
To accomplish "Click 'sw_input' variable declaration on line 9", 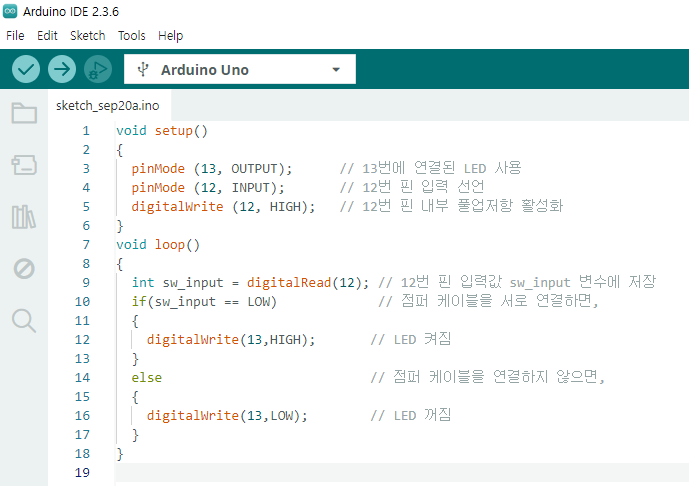I will click(193, 283).
